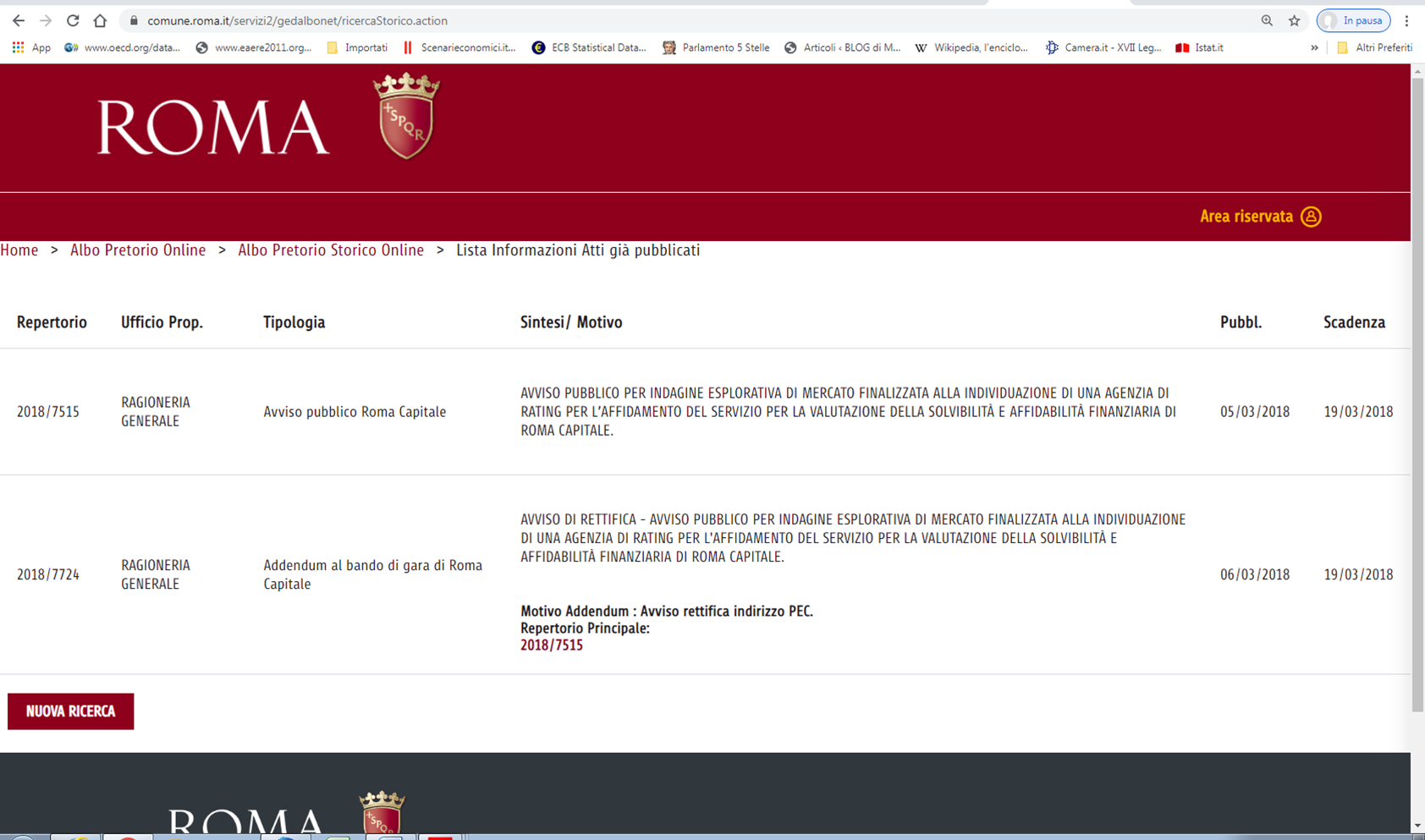Open the Istat.it bookmark
This screenshot has width=1425, height=840.
[x=1200, y=47]
